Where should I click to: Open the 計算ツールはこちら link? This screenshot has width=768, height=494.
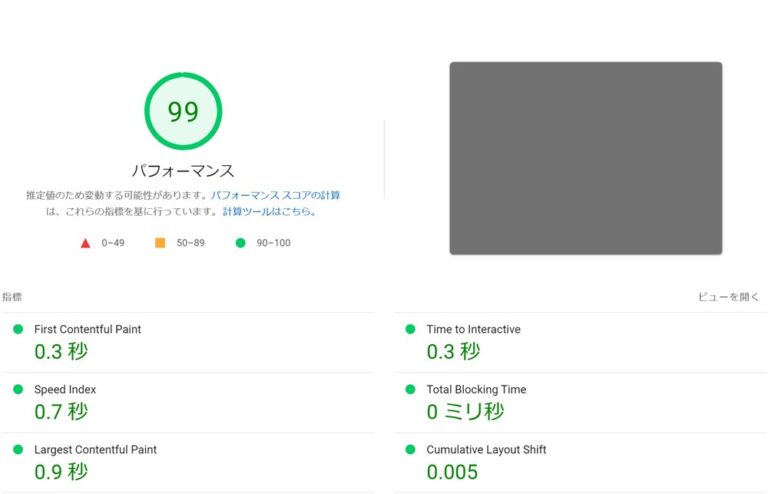point(269,212)
